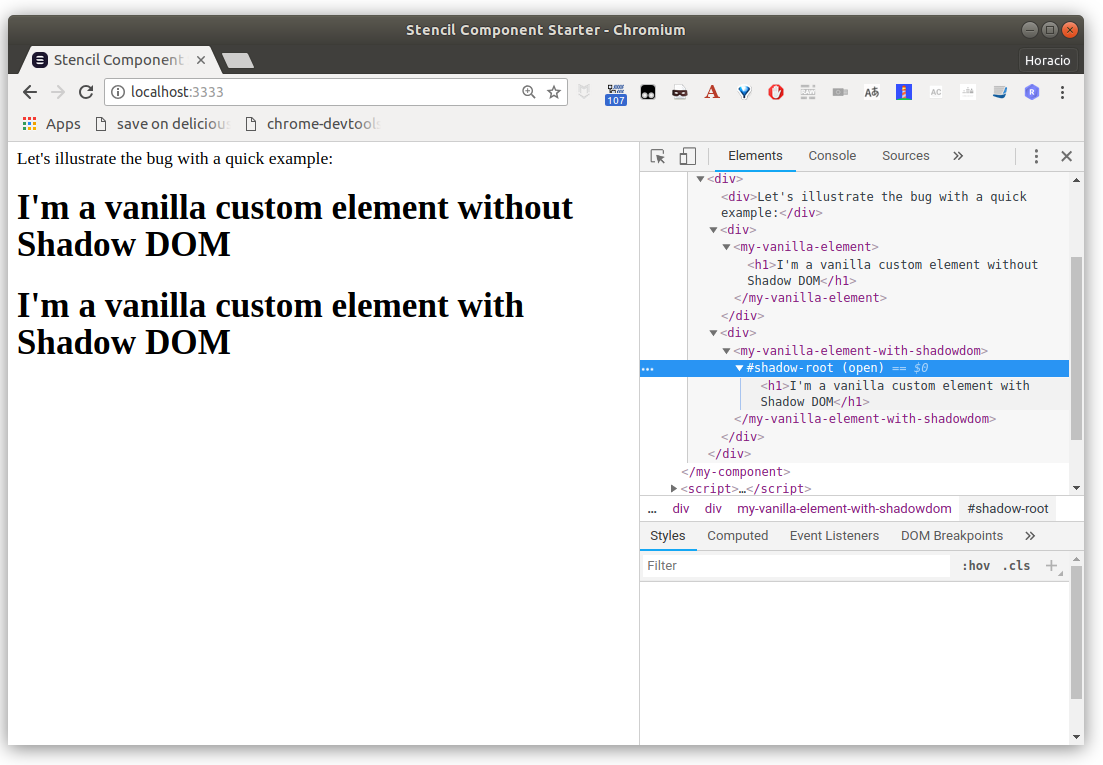Show more Styles sidebar tabs
Image resolution: width=1103 pixels, height=765 pixels.
(1030, 536)
